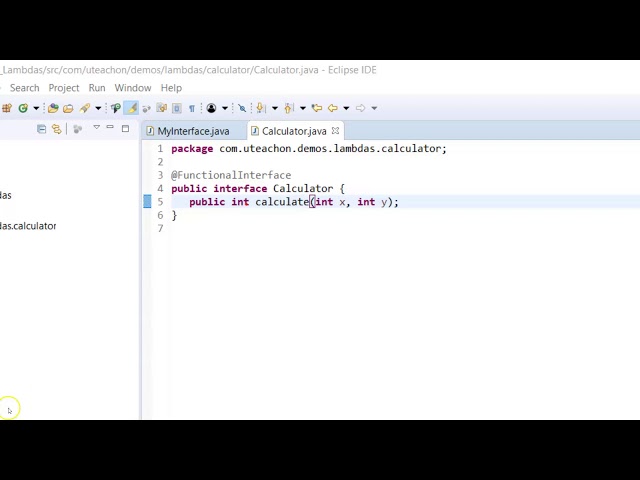Open the explorer View Menu triangle
Image resolution: width=640 pixels, height=480 pixels.
tap(97, 127)
